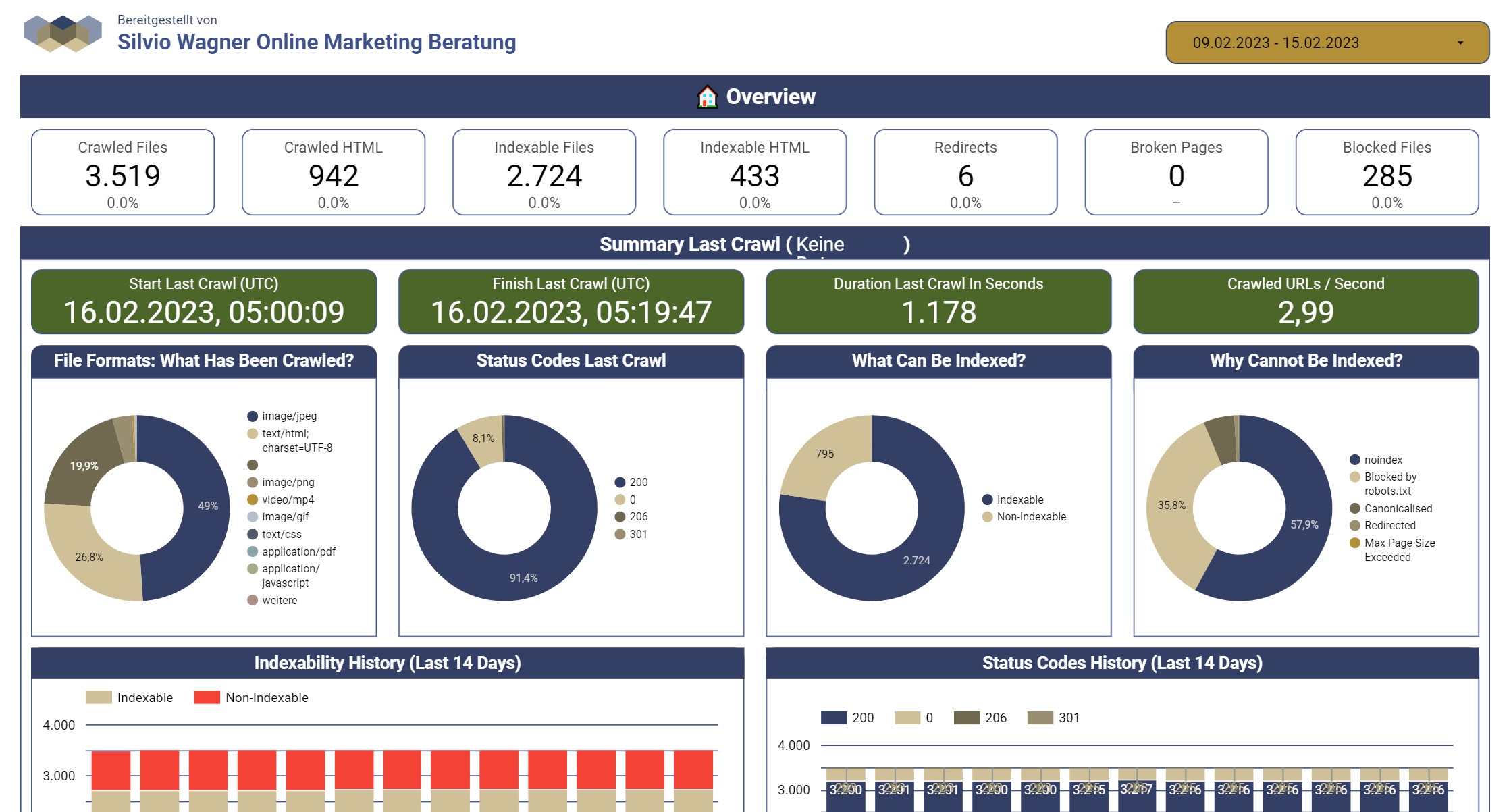Click the 26,8% slice of file formats chart
This screenshot has height=812, width=1511.
click(x=89, y=558)
